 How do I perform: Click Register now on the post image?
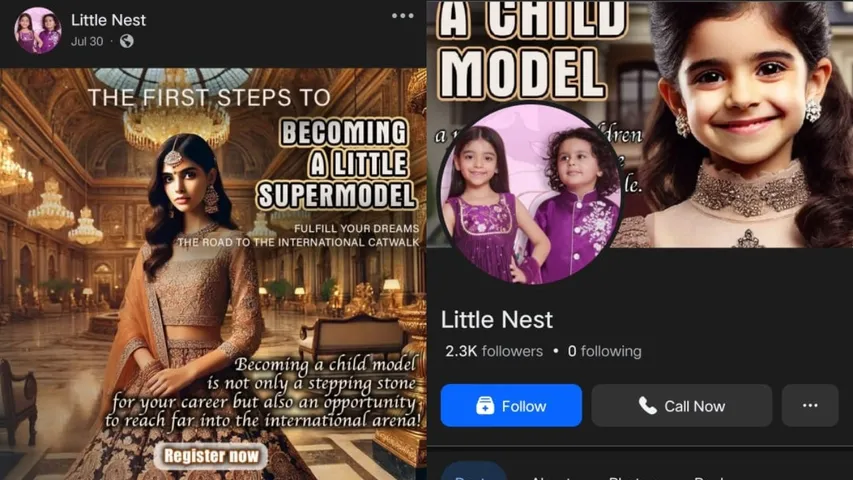point(212,456)
